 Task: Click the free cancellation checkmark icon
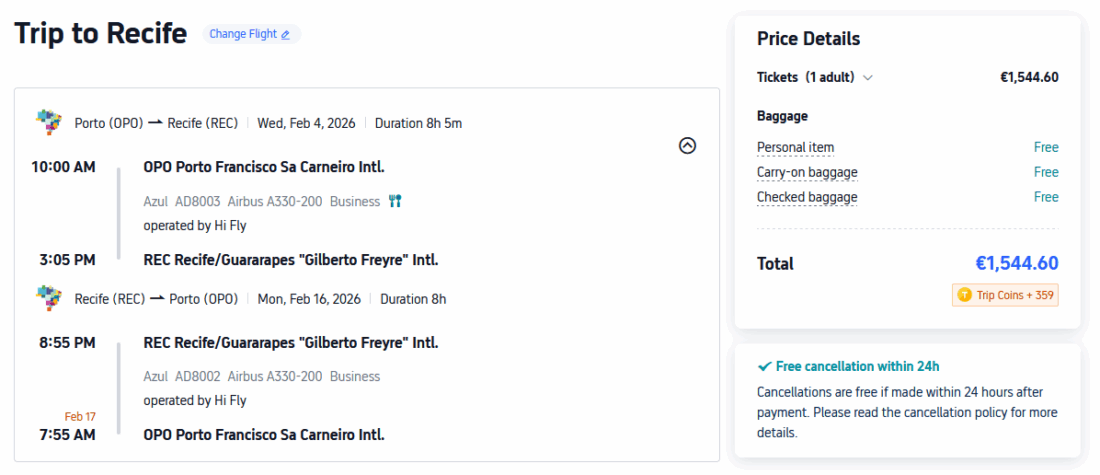point(764,366)
